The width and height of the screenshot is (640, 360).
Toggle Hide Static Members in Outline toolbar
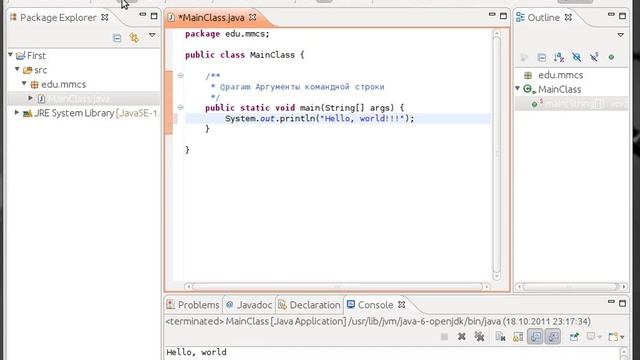click(x=594, y=58)
